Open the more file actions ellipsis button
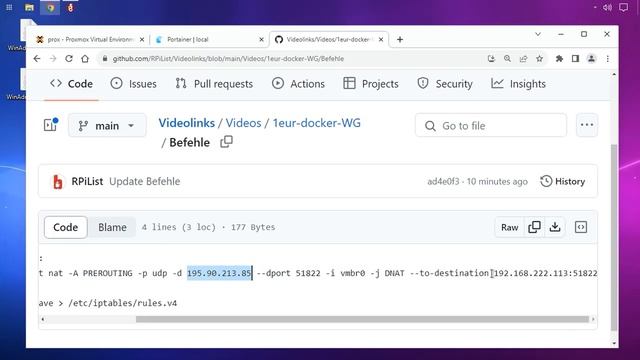Image resolution: width=640 pixels, height=360 pixels. click(x=587, y=125)
